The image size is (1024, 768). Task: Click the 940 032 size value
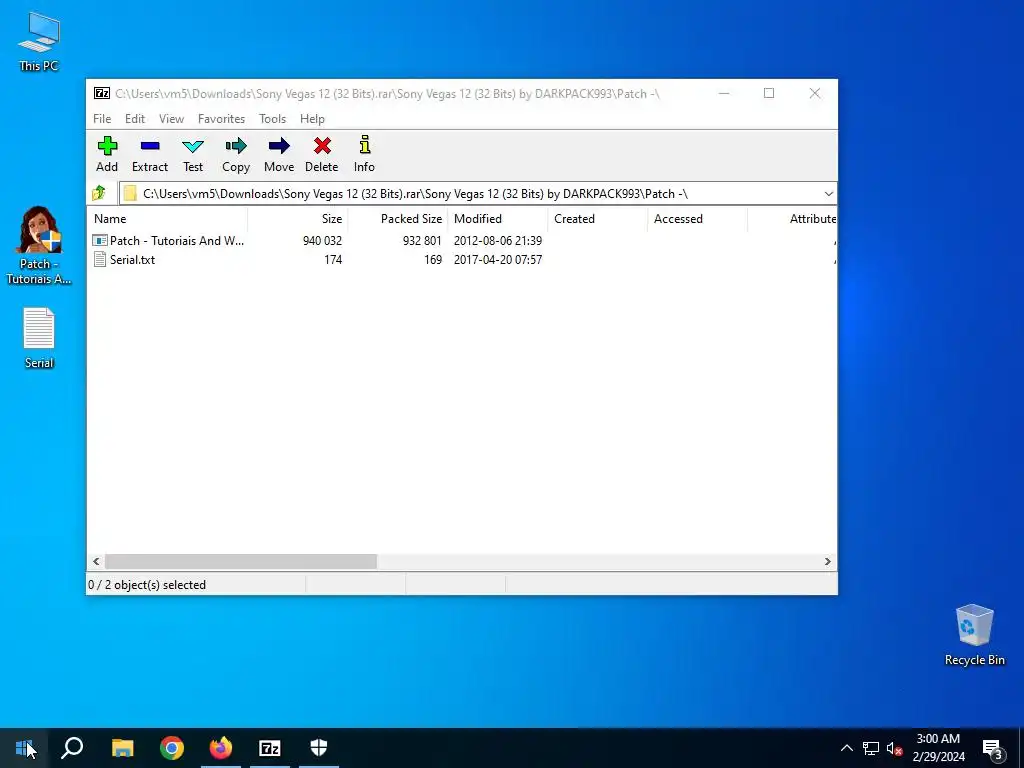(322, 241)
